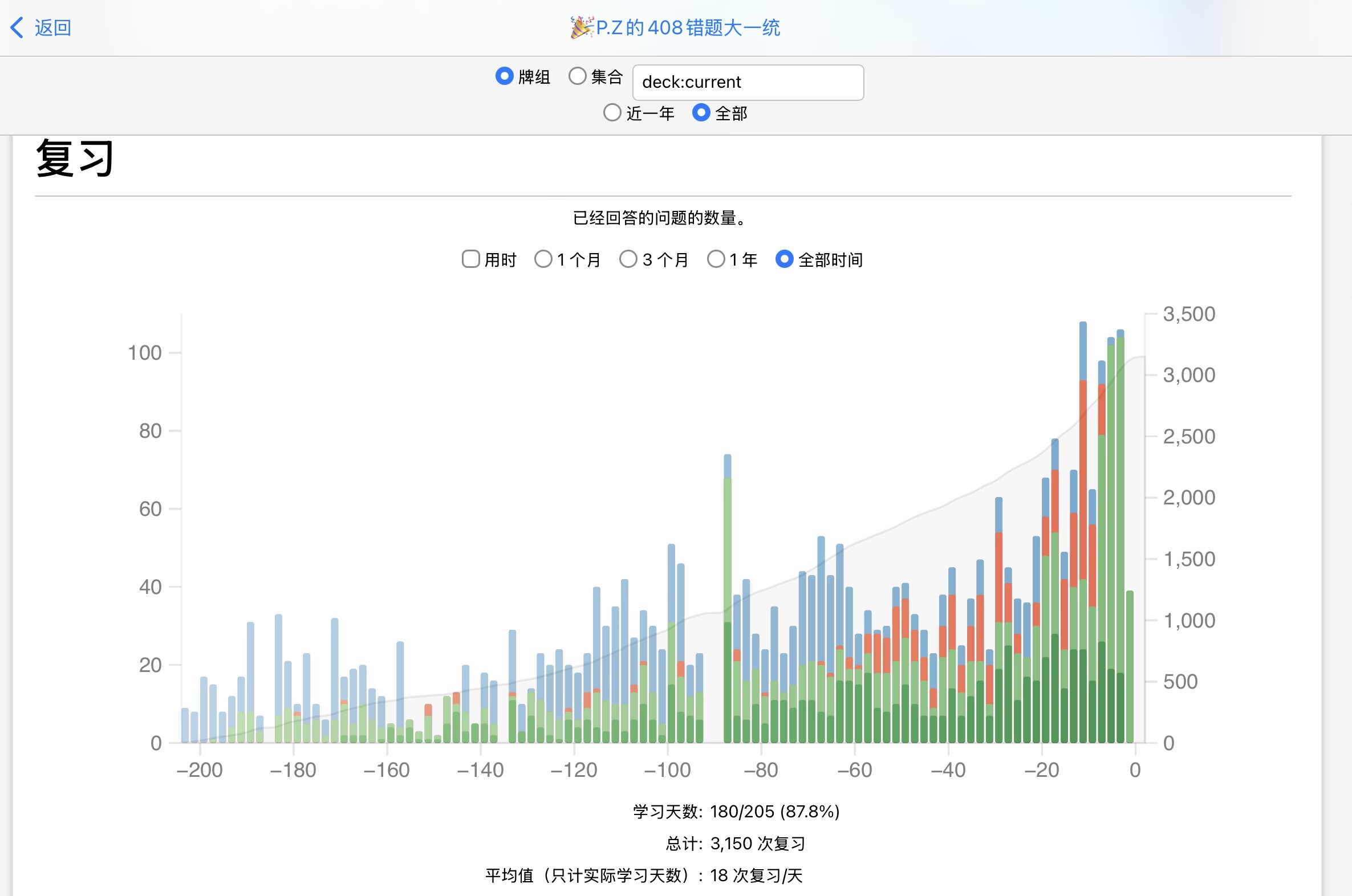
Task: Choose the 1年 time range
Action: [716, 259]
